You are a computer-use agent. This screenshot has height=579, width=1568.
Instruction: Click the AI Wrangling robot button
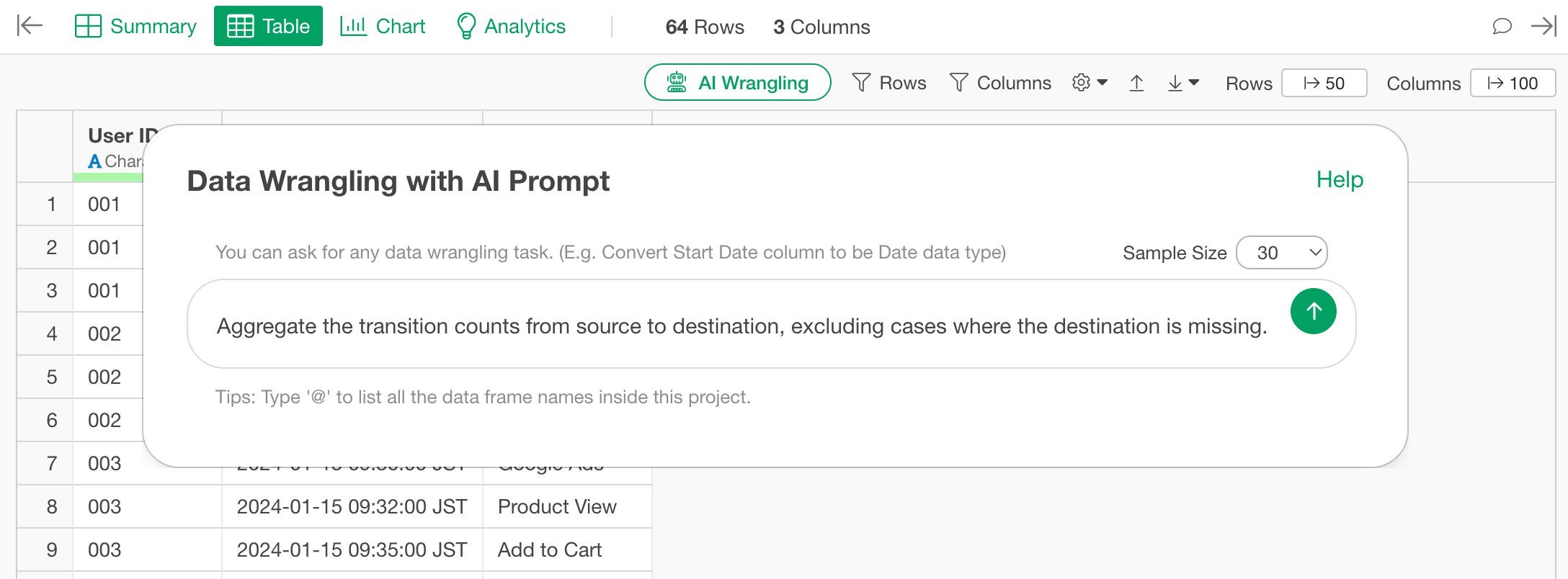(x=737, y=83)
